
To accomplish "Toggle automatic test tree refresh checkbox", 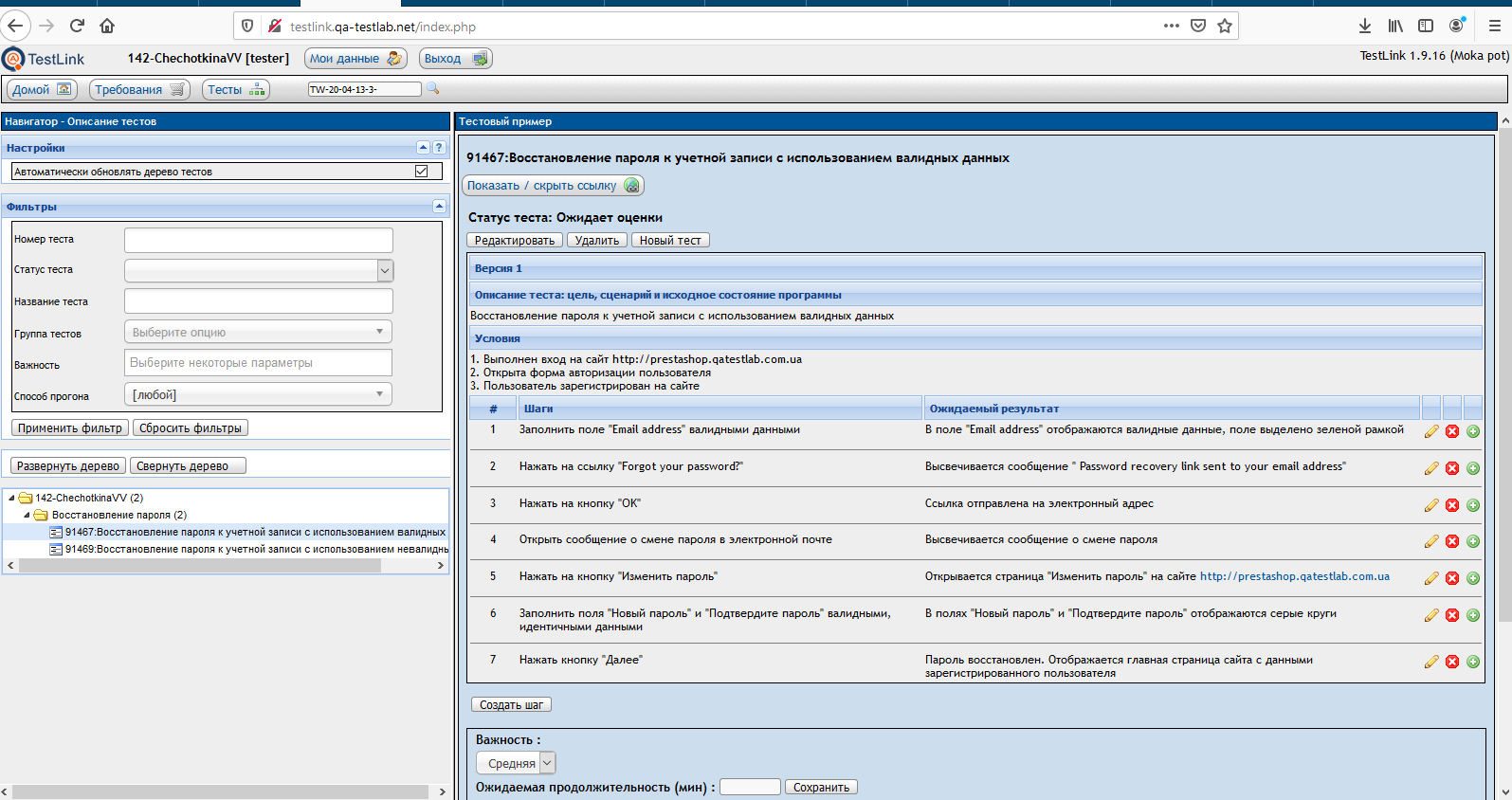I will [422, 172].
